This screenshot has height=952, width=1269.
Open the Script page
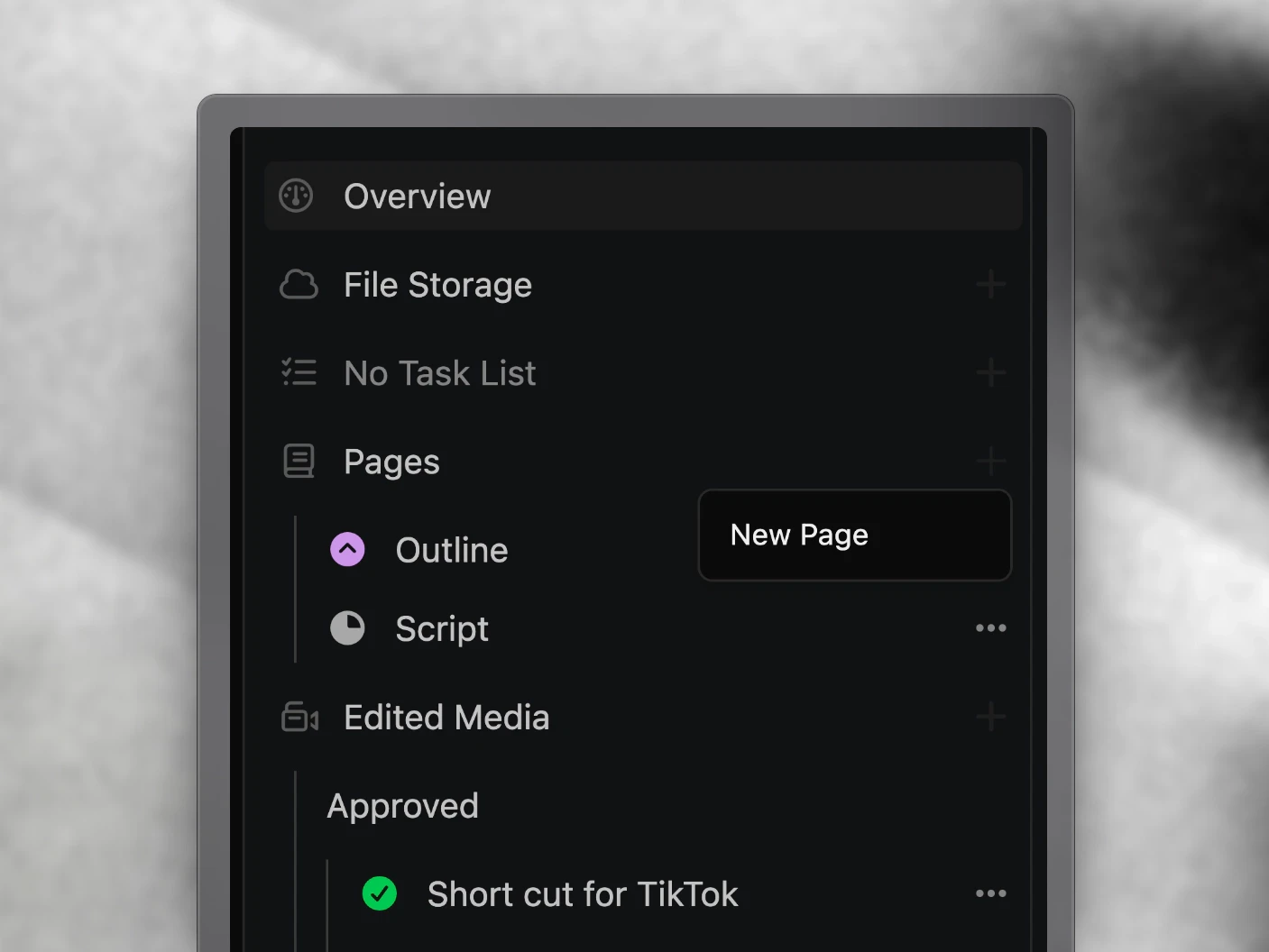pyautogui.click(x=442, y=629)
